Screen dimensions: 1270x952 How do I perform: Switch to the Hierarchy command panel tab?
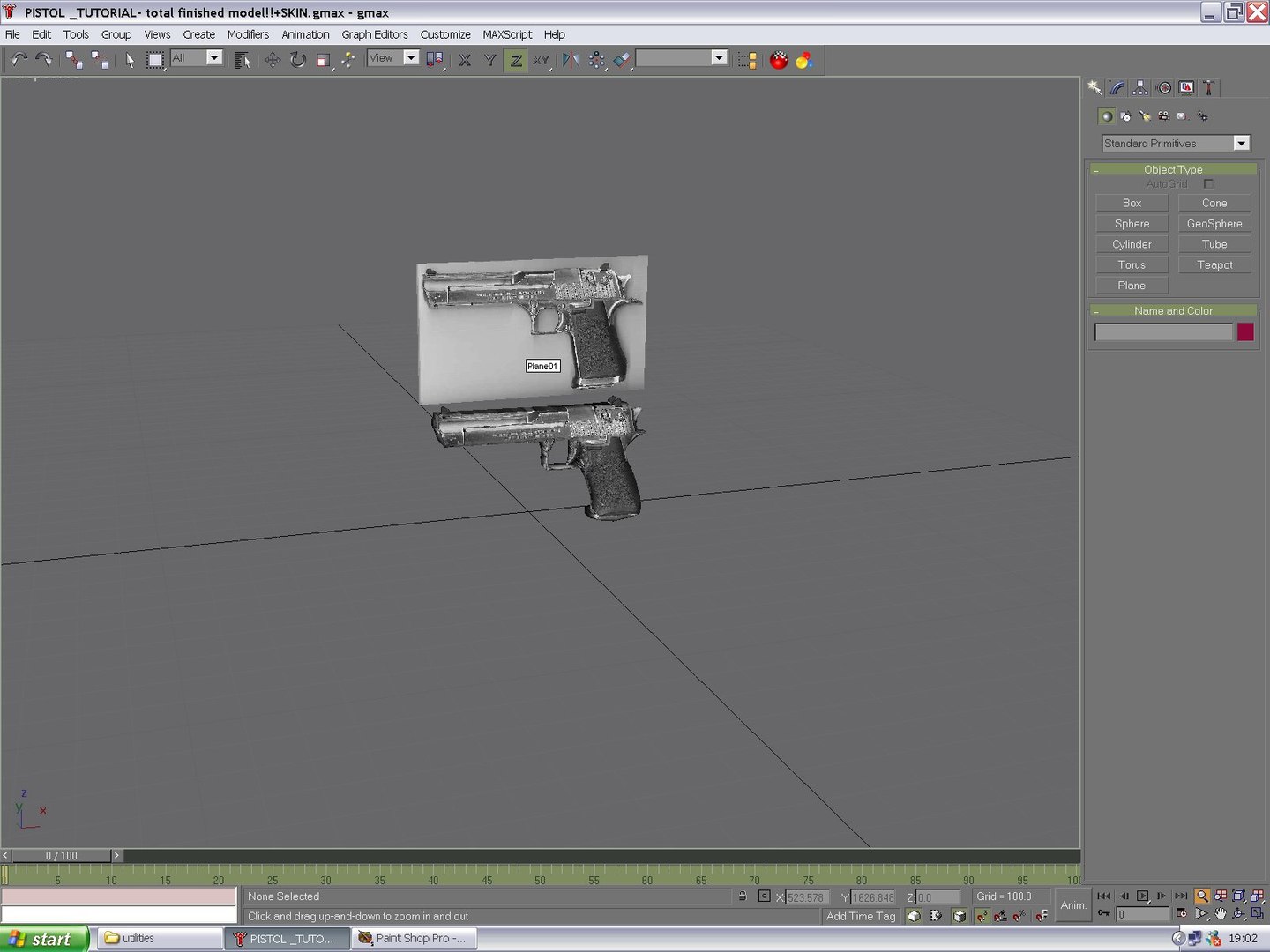(x=1140, y=87)
